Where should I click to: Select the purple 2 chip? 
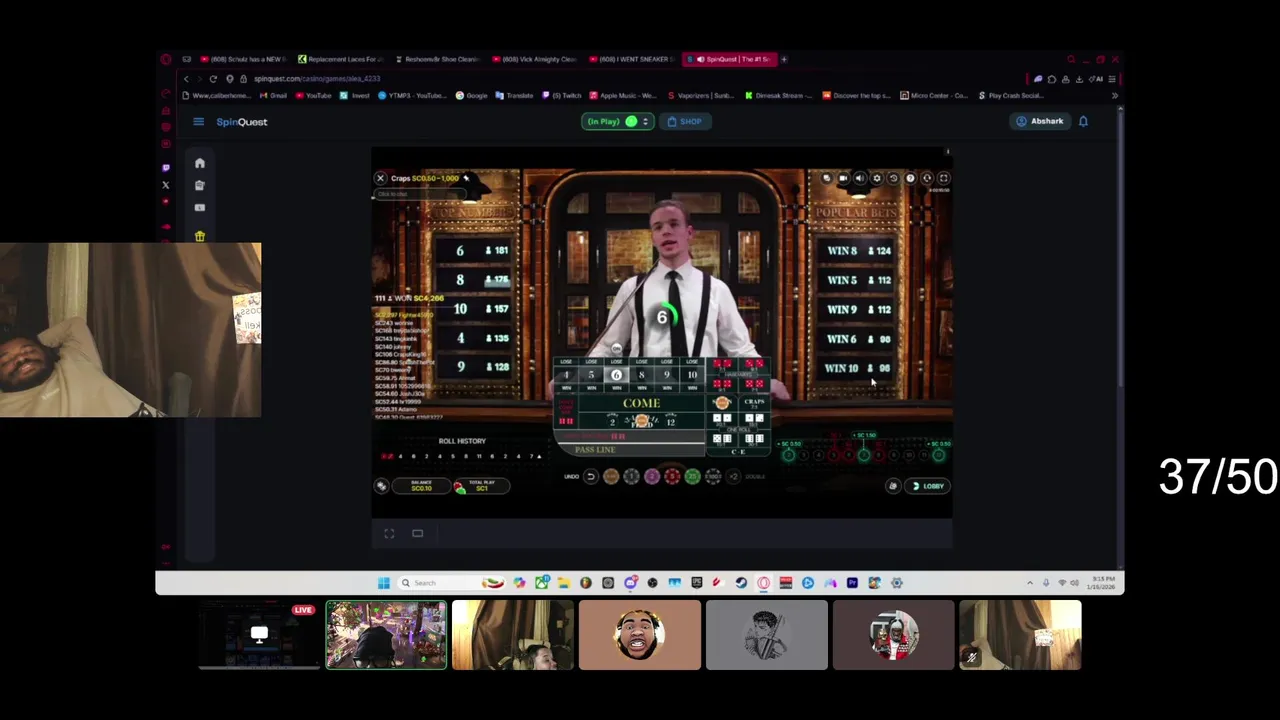652,476
